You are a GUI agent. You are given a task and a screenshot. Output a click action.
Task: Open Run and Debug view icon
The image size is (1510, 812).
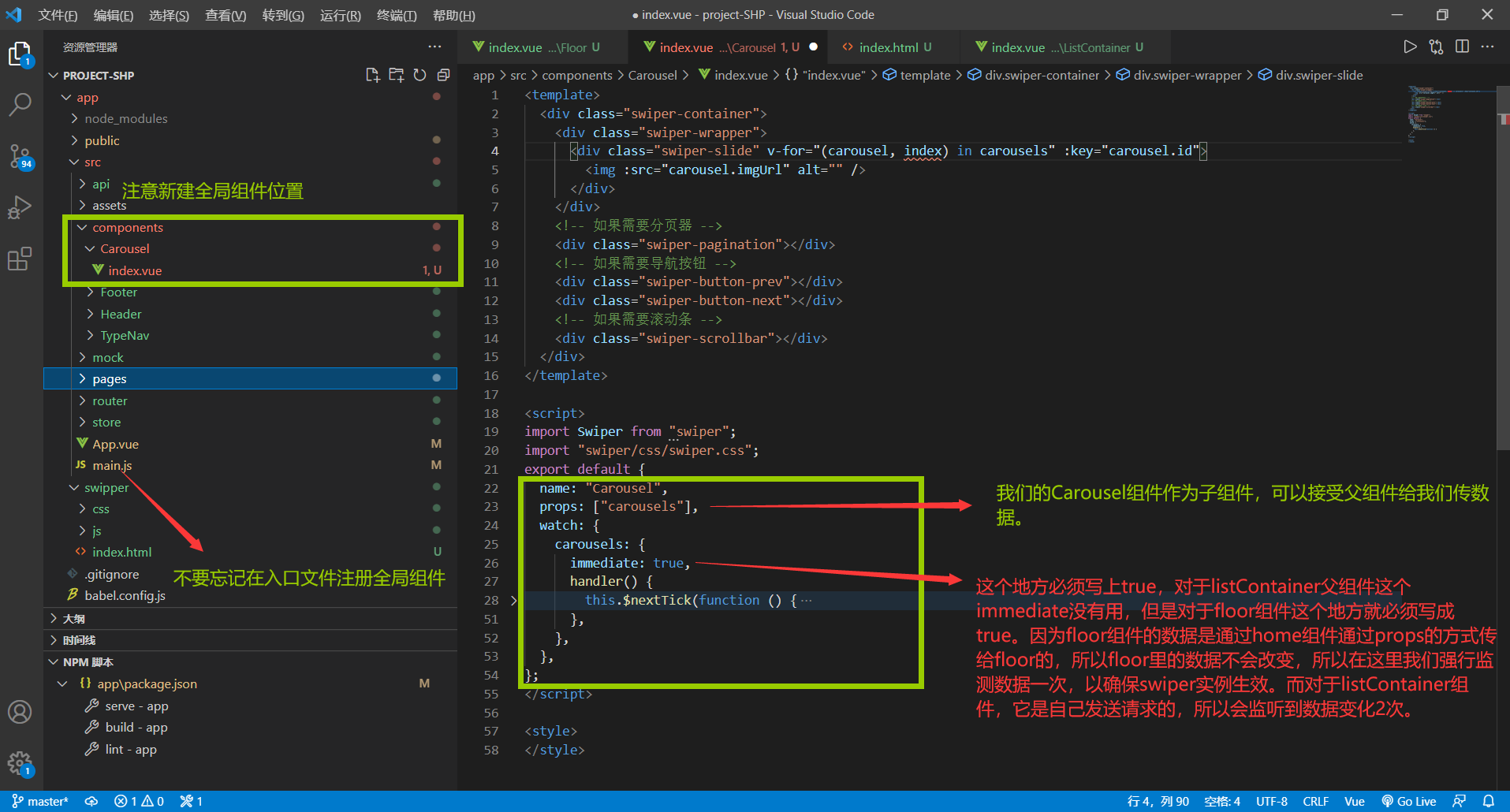[20, 207]
